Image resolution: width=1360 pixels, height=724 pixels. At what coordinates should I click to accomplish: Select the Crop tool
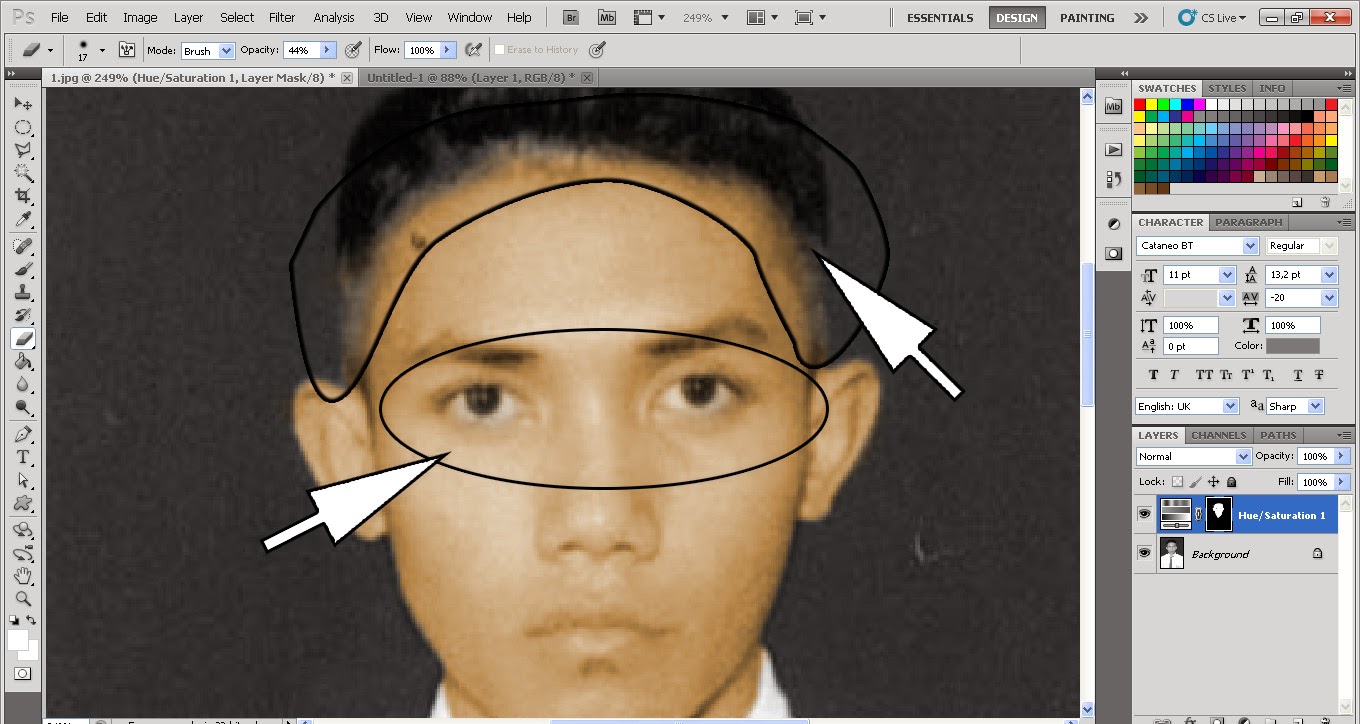click(x=23, y=196)
